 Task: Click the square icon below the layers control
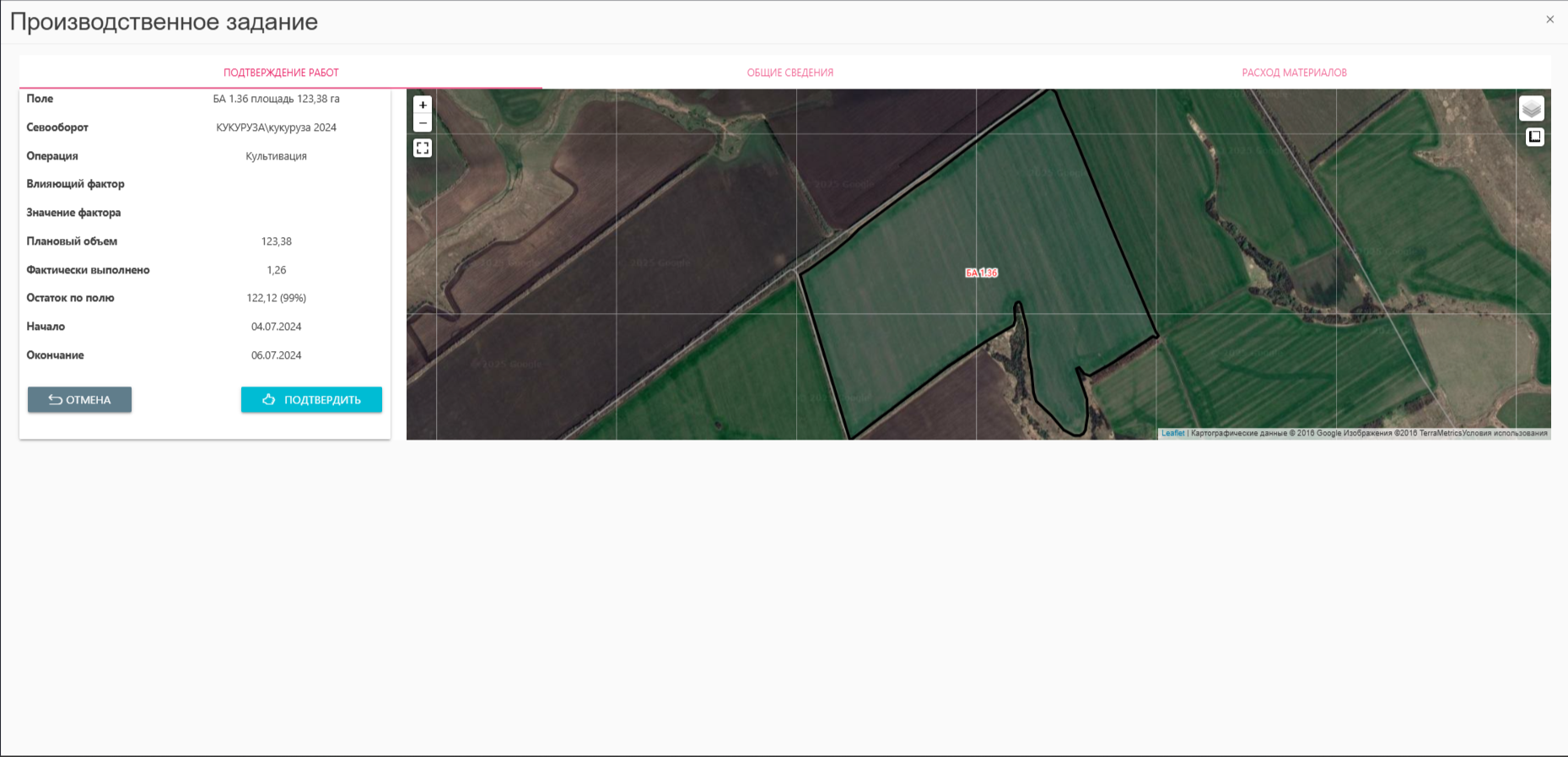tap(1534, 137)
